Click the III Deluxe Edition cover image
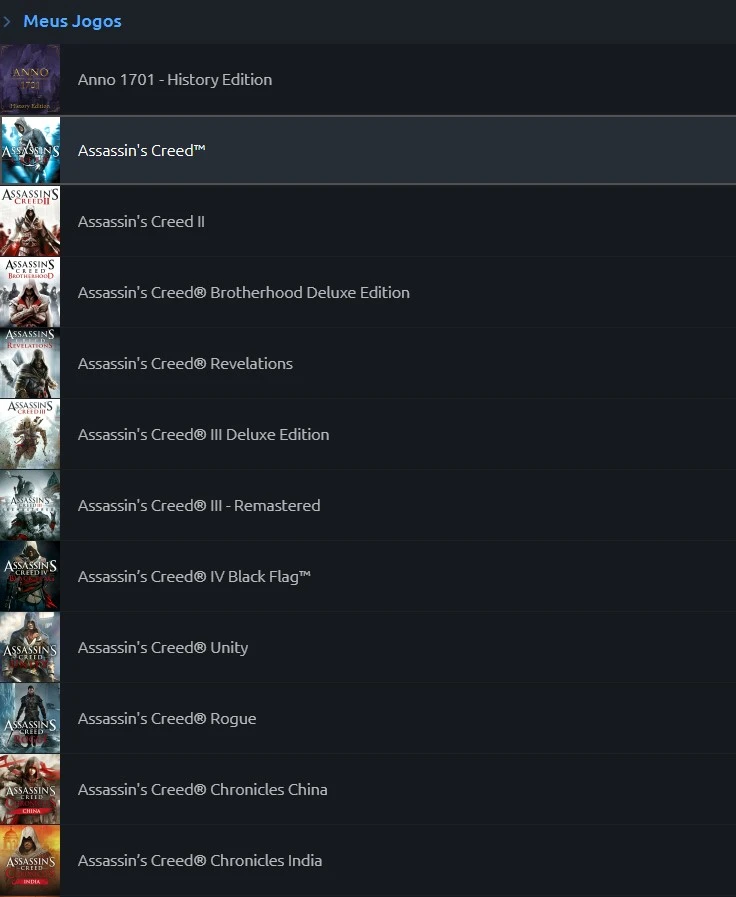Image resolution: width=736 pixels, height=897 pixels. pos(30,434)
